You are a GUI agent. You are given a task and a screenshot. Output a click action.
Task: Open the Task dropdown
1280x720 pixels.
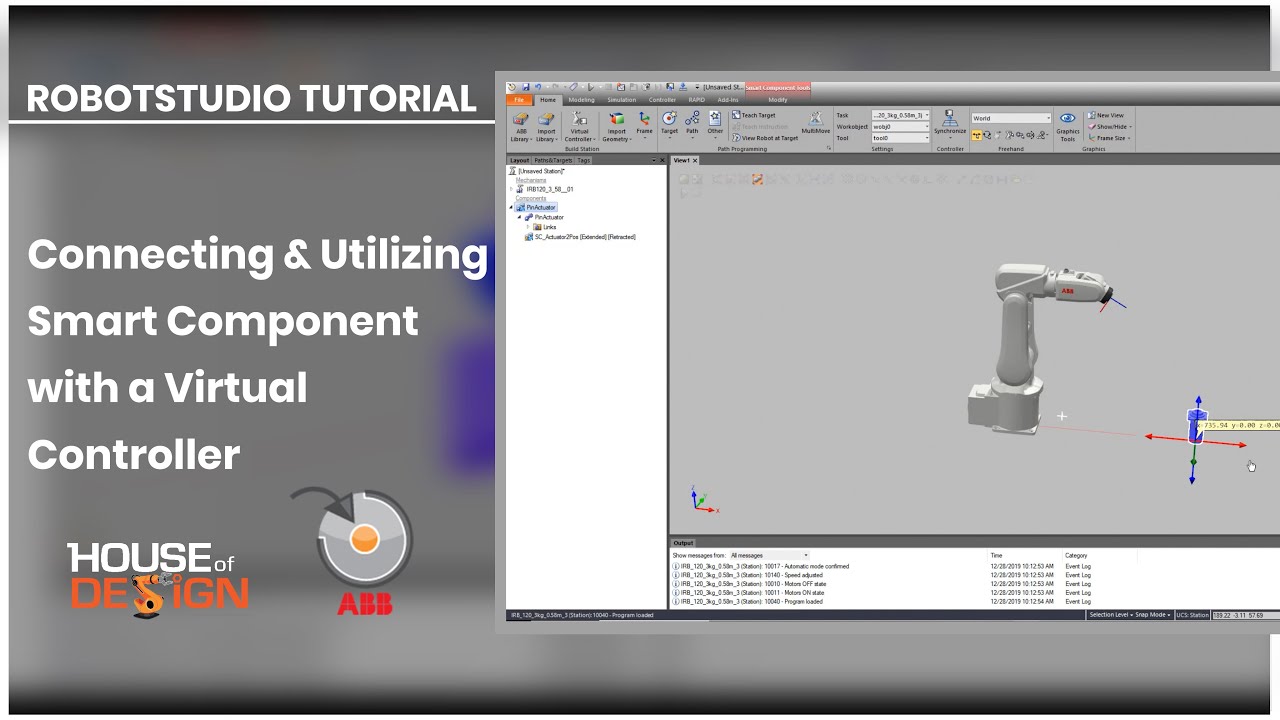(x=900, y=115)
